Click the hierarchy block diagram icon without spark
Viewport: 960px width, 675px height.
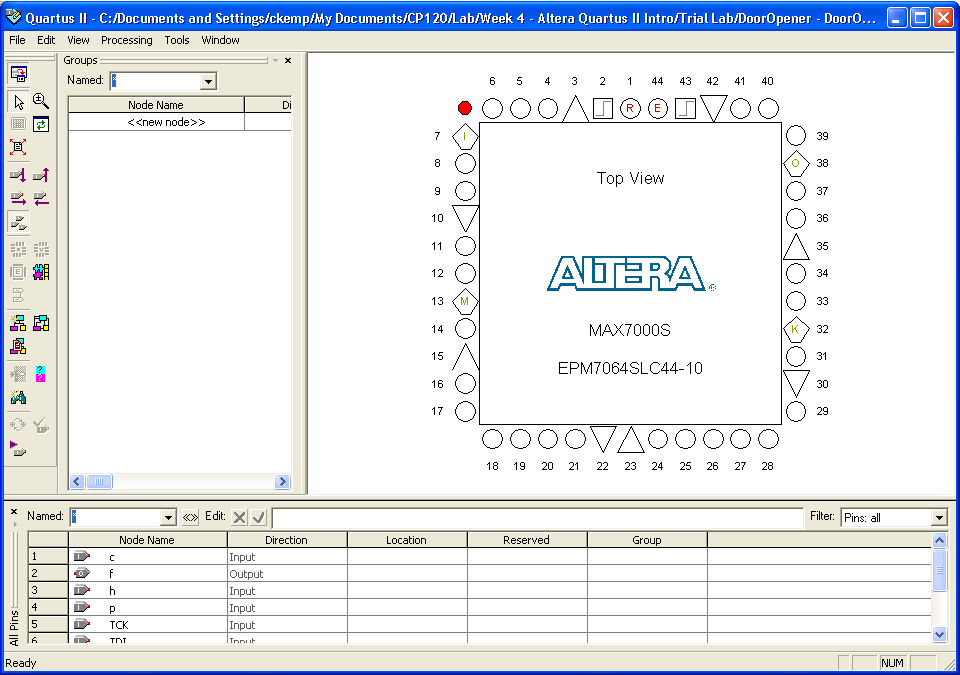[41, 323]
